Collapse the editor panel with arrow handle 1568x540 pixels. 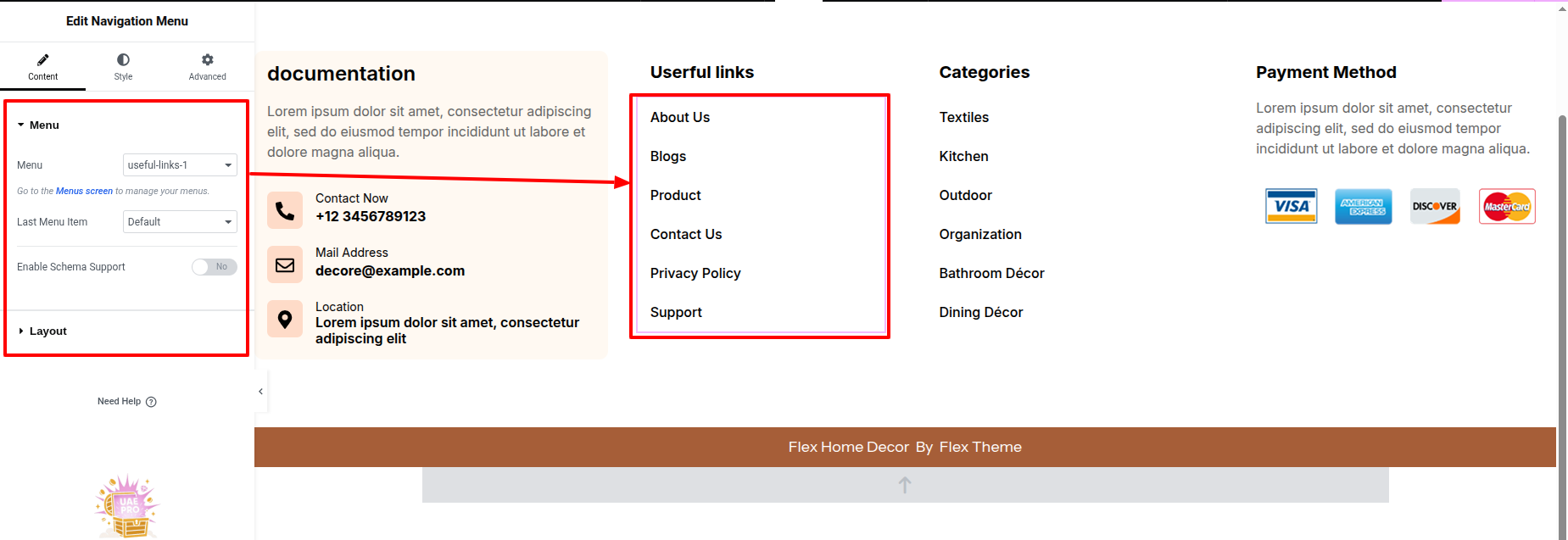pyautogui.click(x=261, y=392)
